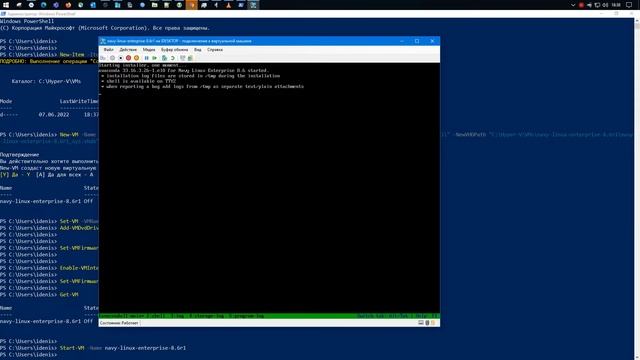Click the VM connection window title bar

(x=269, y=41)
